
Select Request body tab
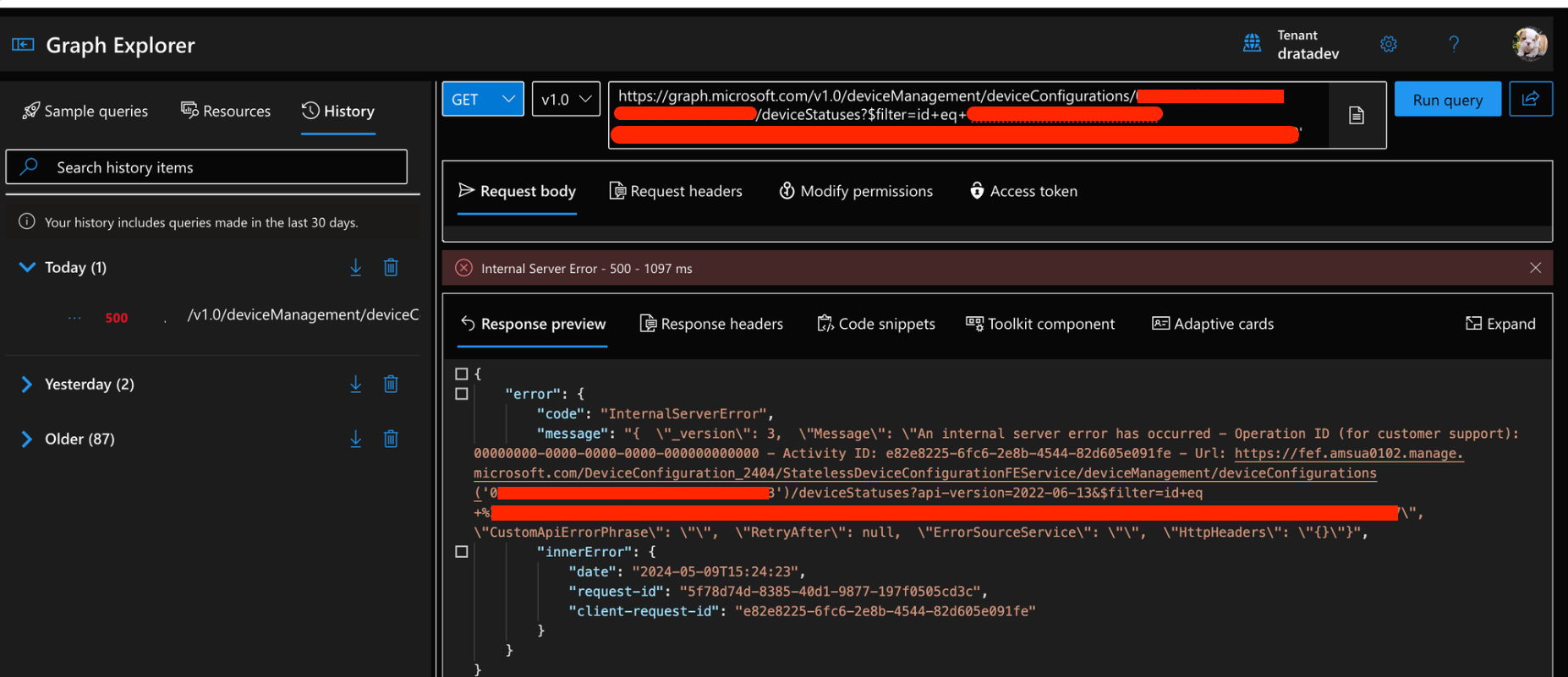[517, 191]
